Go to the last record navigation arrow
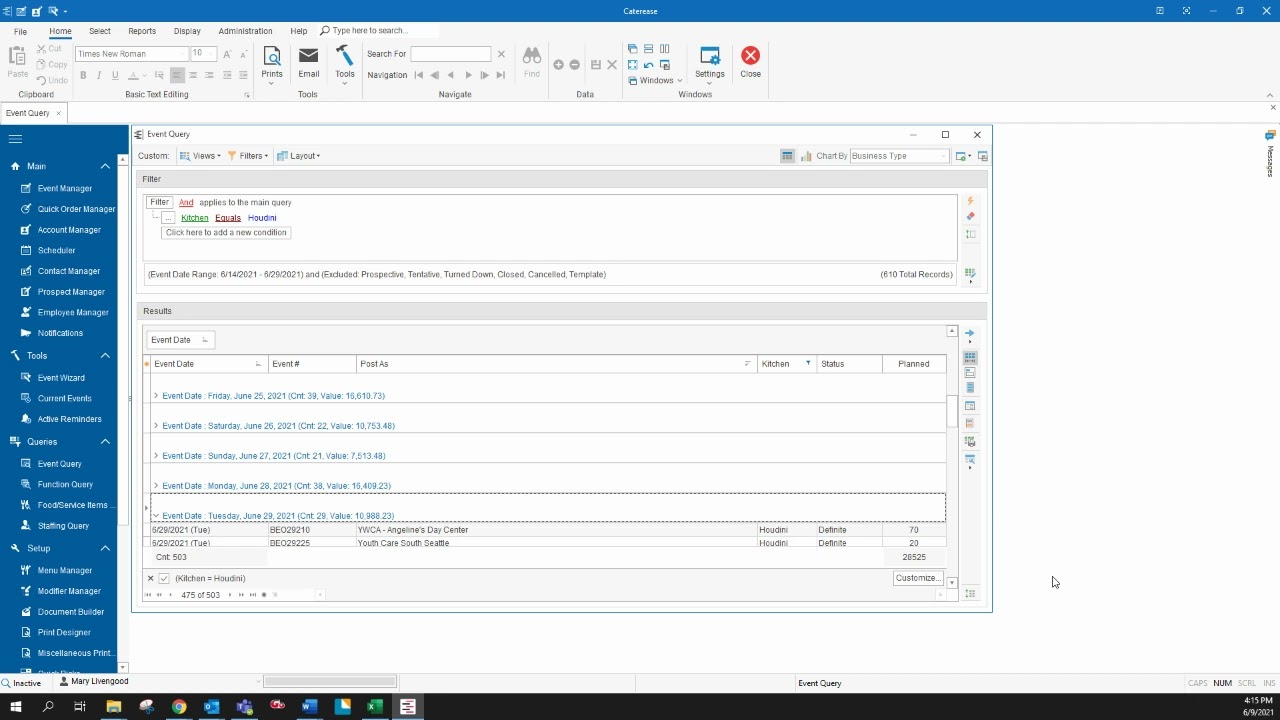 point(501,75)
